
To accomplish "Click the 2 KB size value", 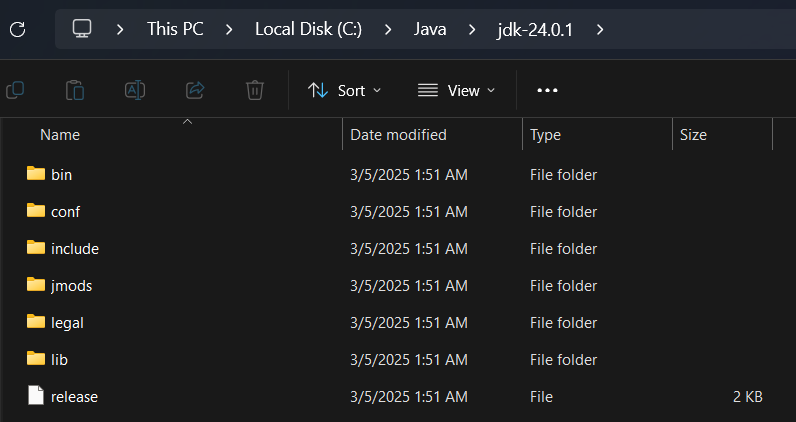I will (747, 397).
